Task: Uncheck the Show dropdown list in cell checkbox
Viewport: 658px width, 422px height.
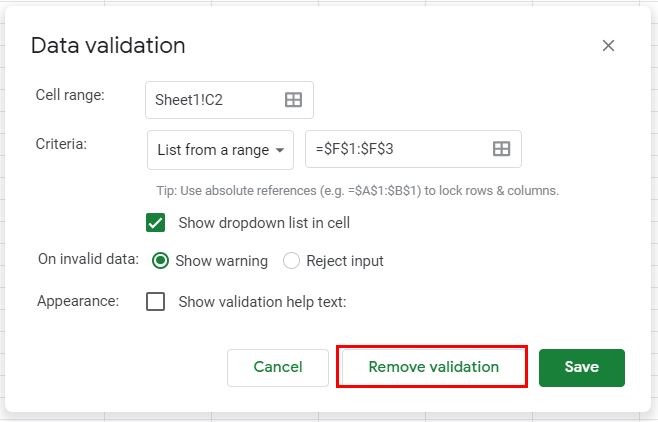Action: [155, 223]
